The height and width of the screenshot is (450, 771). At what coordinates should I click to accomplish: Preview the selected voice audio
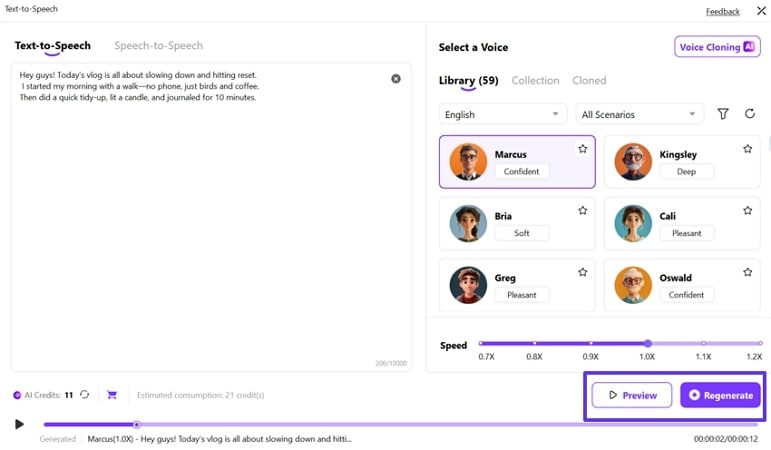(631, 395)
